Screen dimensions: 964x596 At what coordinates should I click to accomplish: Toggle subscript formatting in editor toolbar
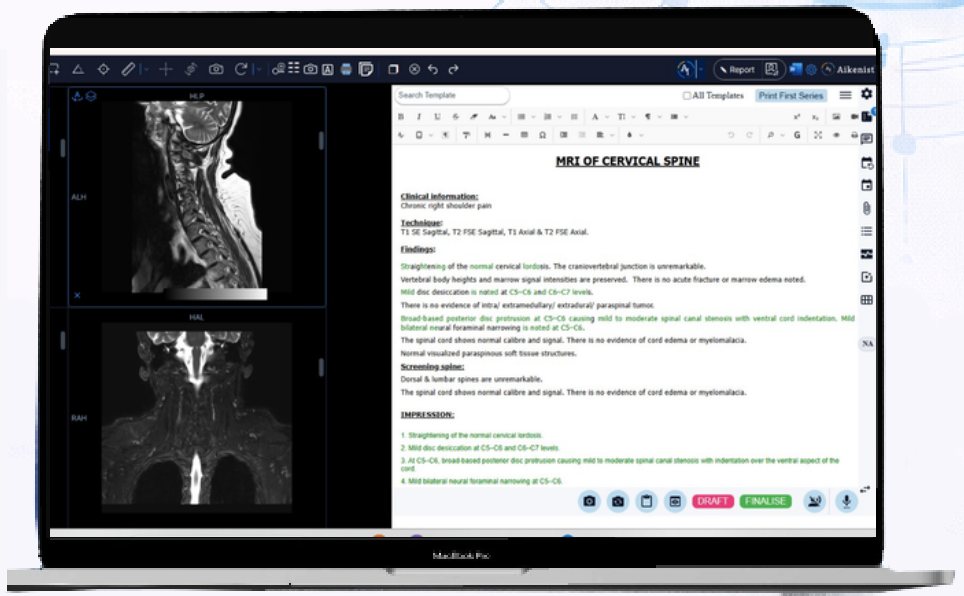[x=815, y=117]
